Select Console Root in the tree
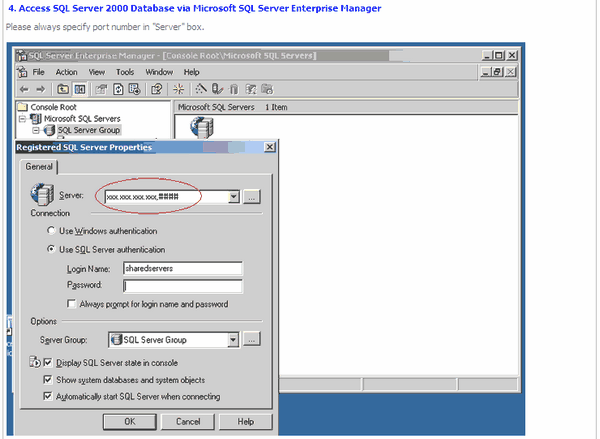This screenshot has height=439, width=600. coord(54,107)
